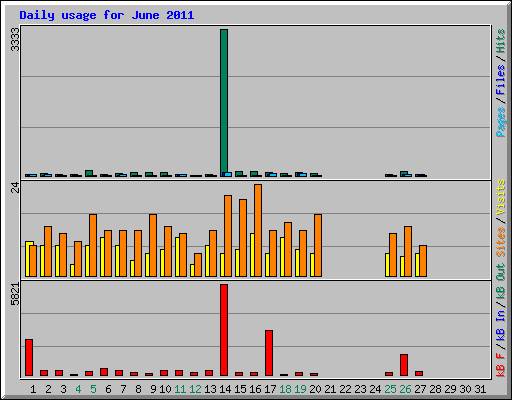This screenshot has height=400, width=512.
Task: Click the 'Hits' legend label
Action: coord(500,41)
